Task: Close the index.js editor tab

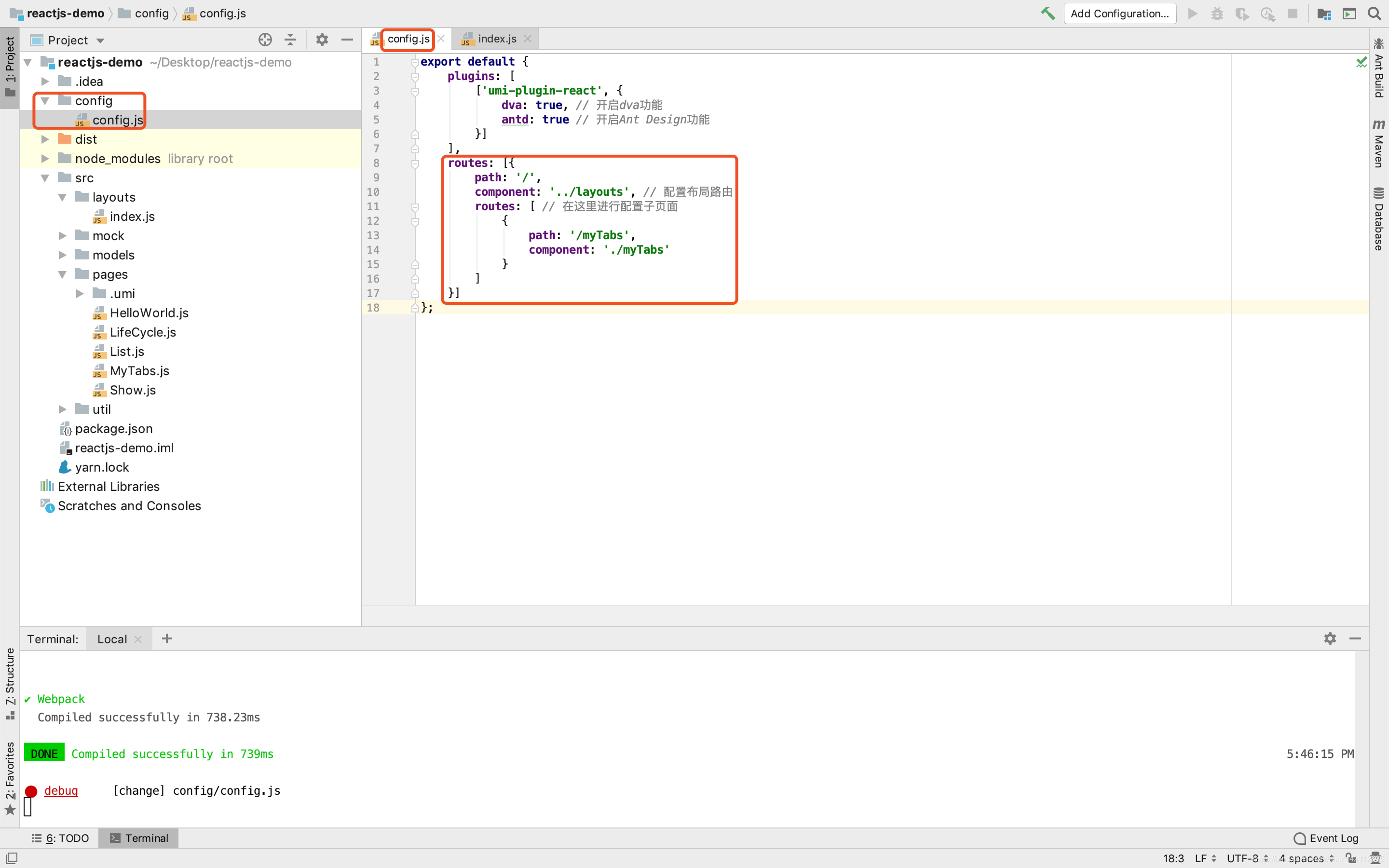Action: (x=528, y=39)
